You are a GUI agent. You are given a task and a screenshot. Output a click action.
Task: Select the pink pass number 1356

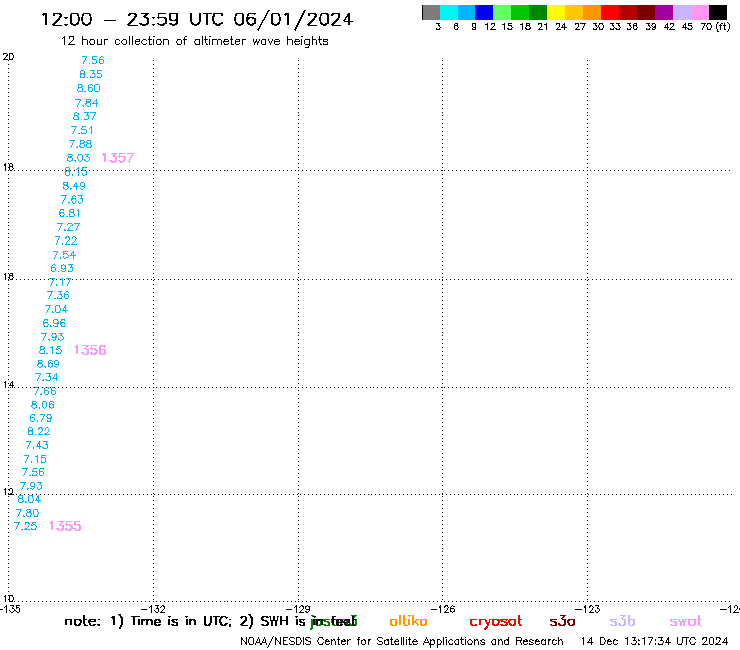point(90,350)
